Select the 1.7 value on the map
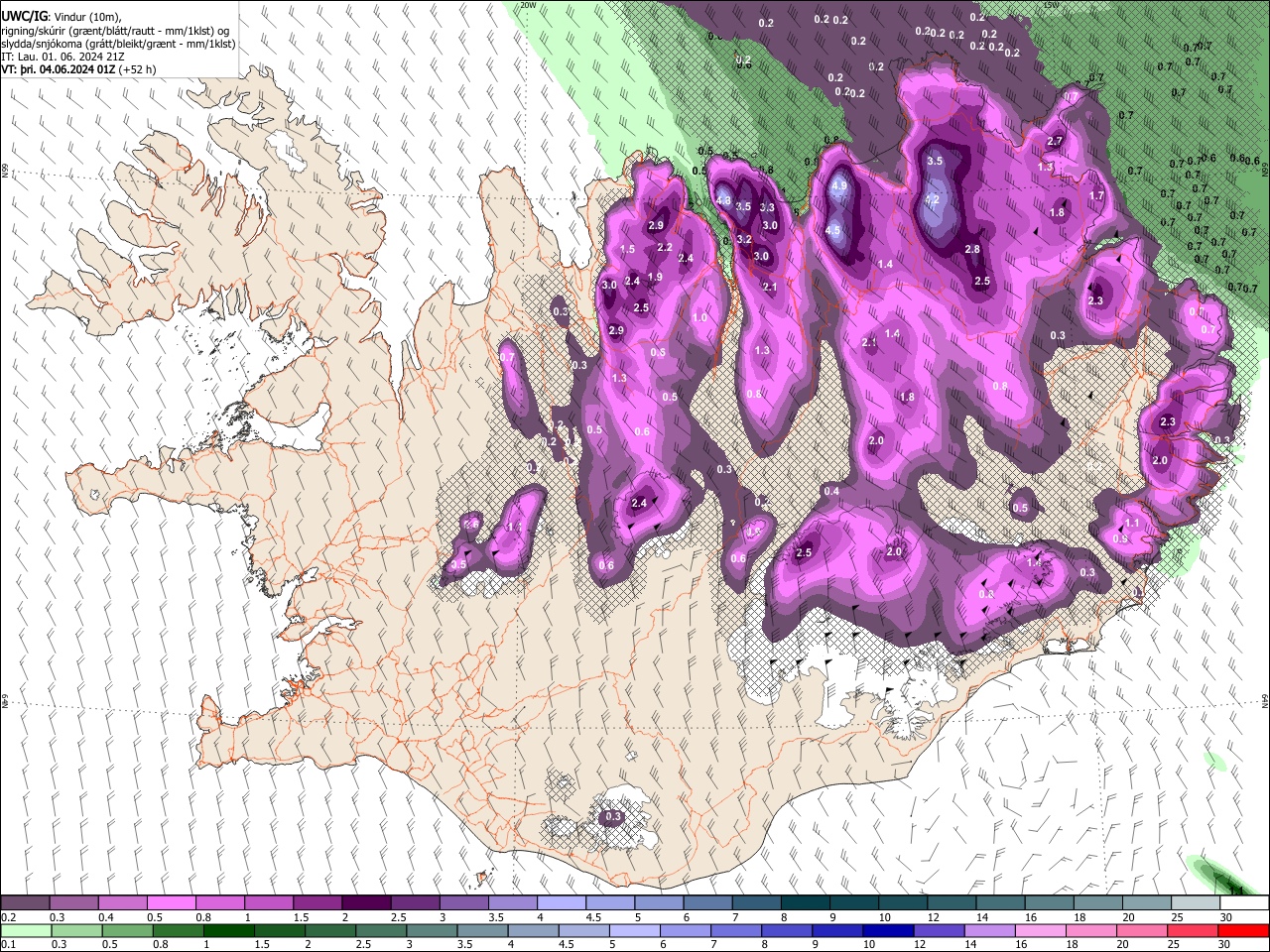The height and width of the screenshot is (952, 1270). [x=1096, y=196]
